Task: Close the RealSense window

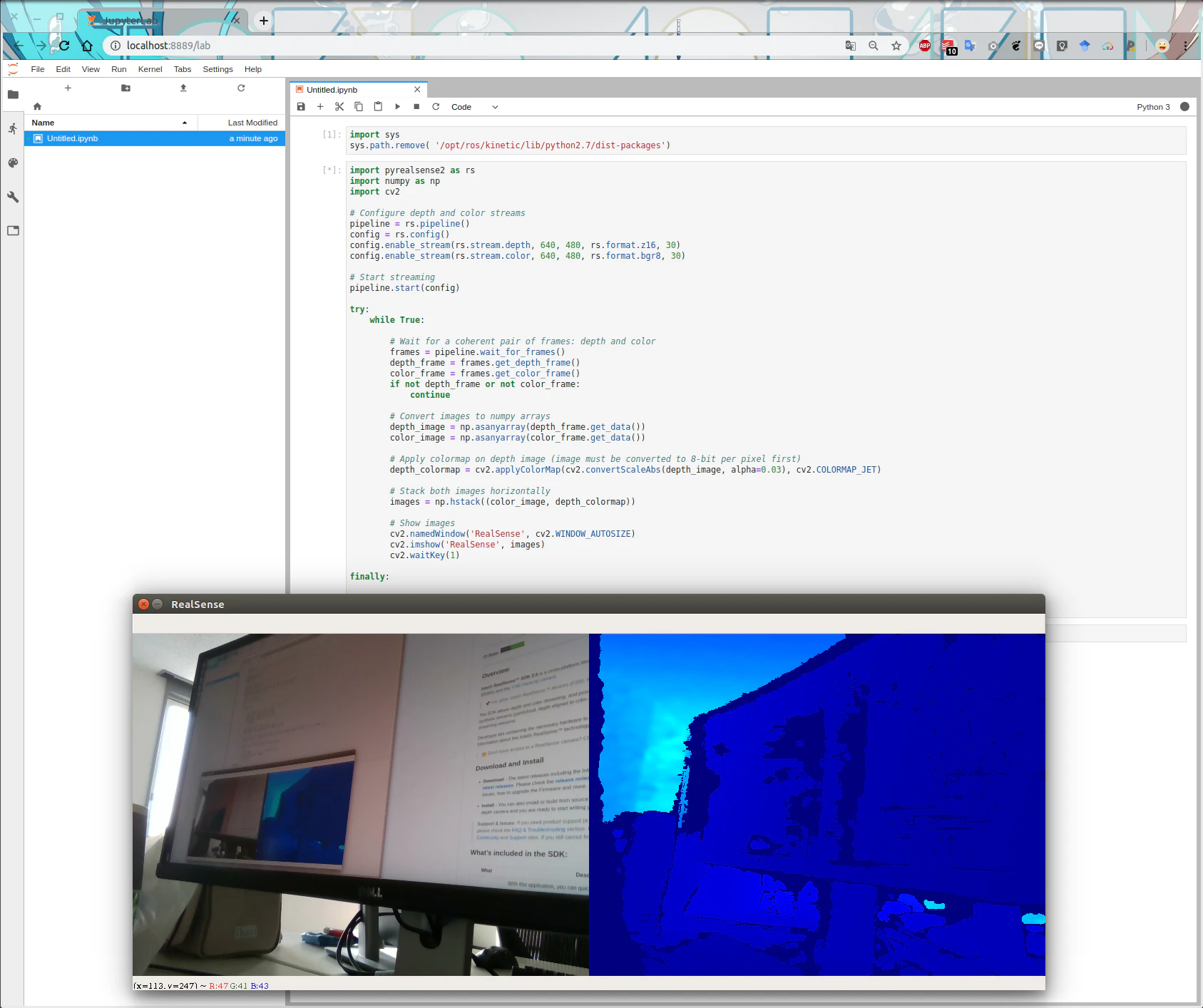Action: (x=143, y=604)
